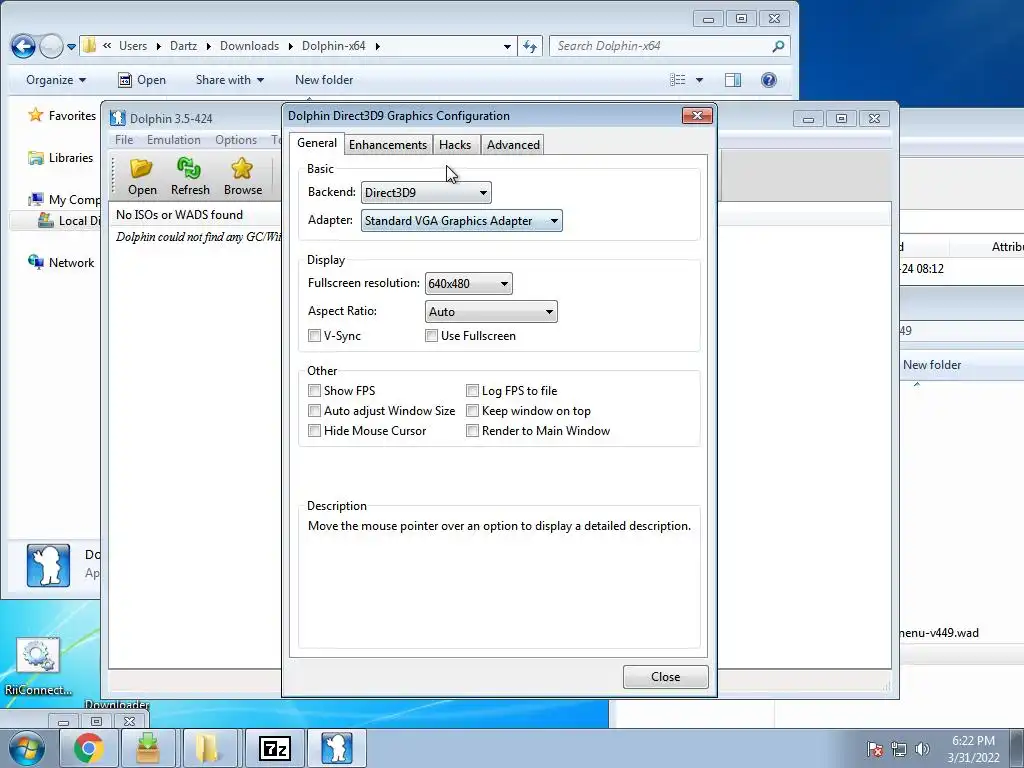The image size is (1024, 768).
Task: Select the Libraries icon in Explorer sidebar
Action: pos(35,158)
